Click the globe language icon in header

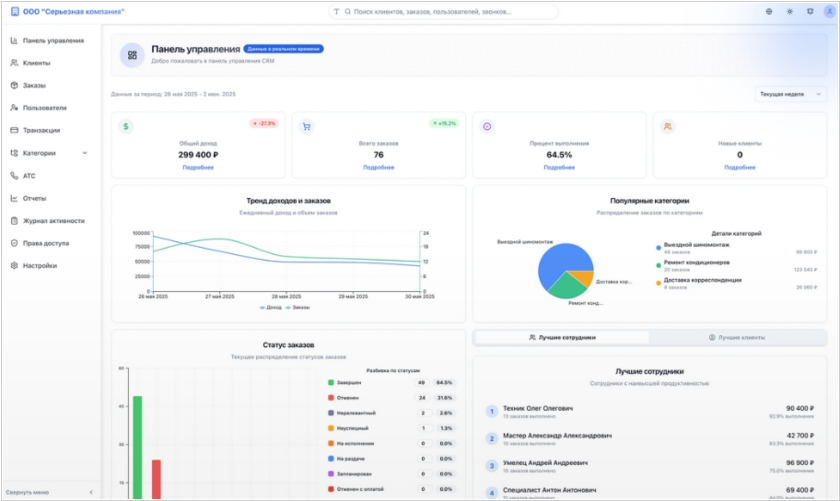(x=769, y=12)
